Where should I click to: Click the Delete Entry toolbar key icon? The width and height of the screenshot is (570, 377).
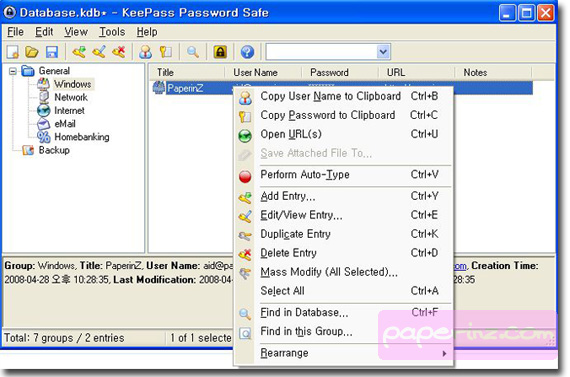[119, 52]
